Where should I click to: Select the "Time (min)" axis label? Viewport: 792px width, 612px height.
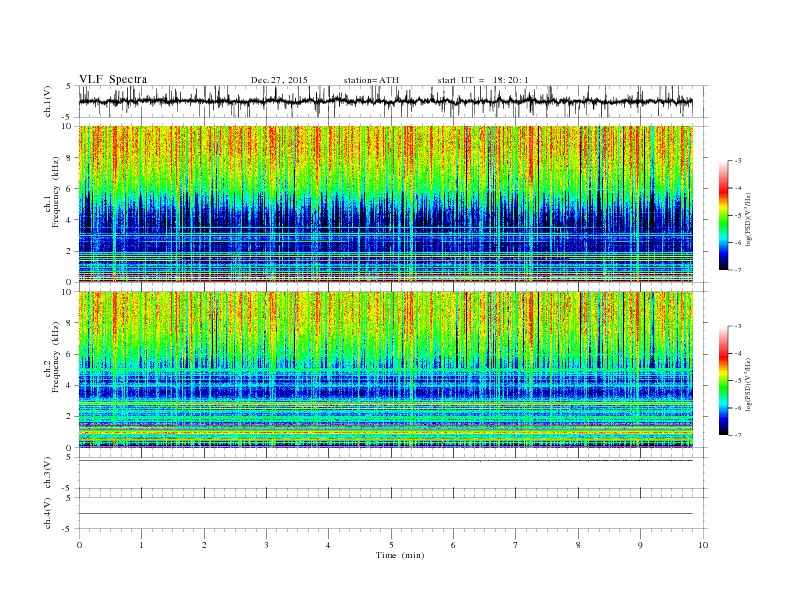pos(400,555)
